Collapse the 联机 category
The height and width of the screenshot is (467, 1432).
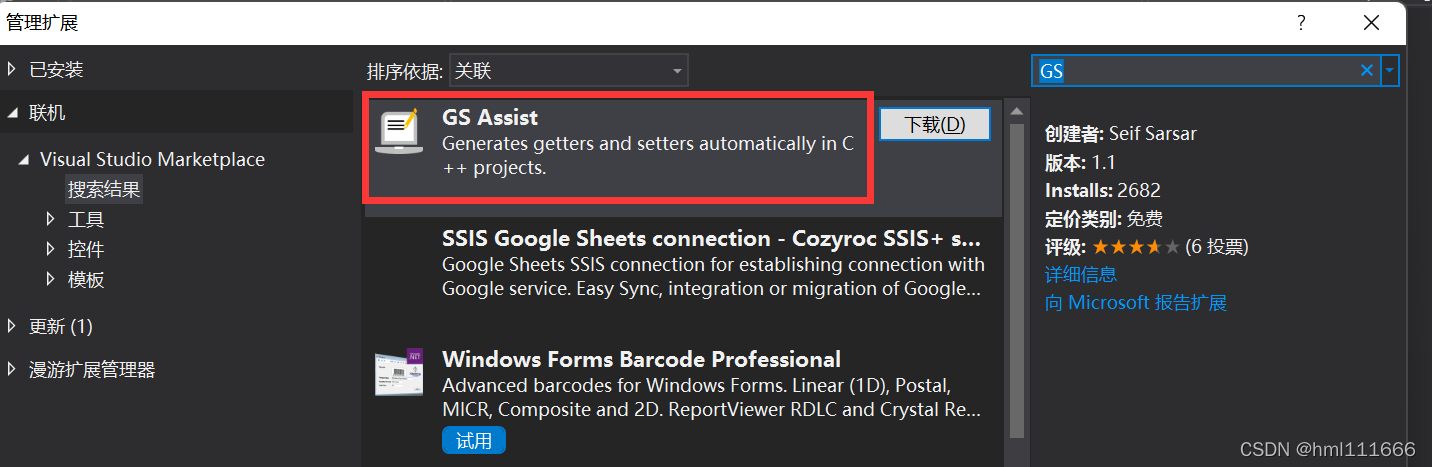pyautogui.click(x=12, y=113)
